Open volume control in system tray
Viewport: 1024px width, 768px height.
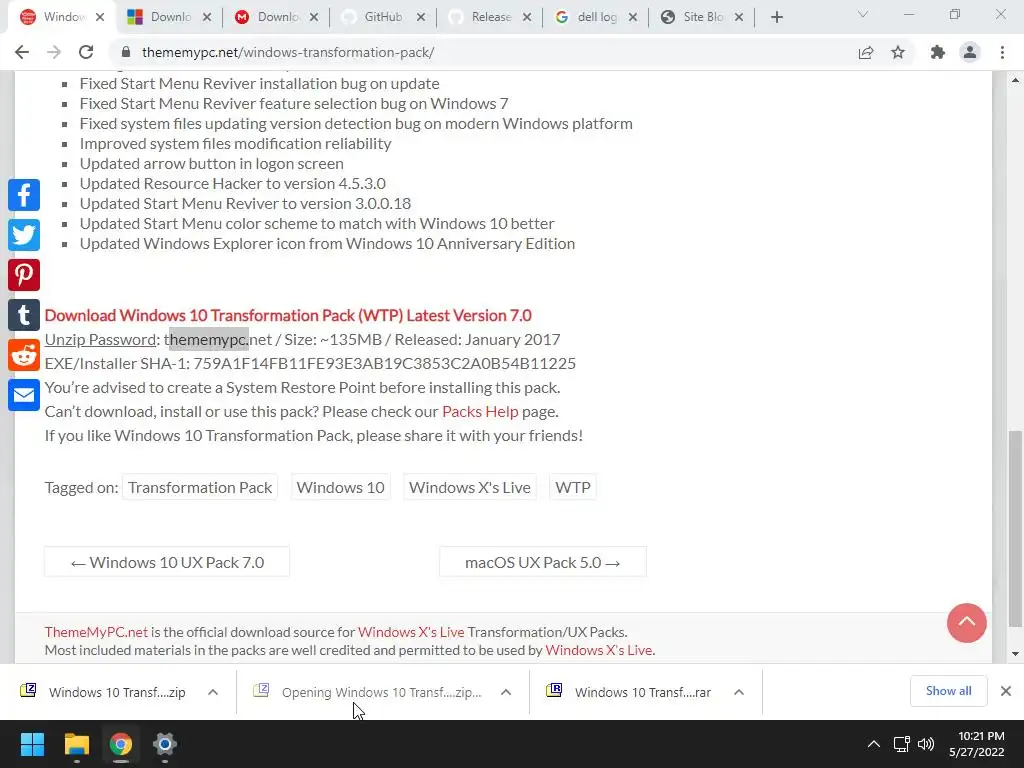(x=926, y=744)
